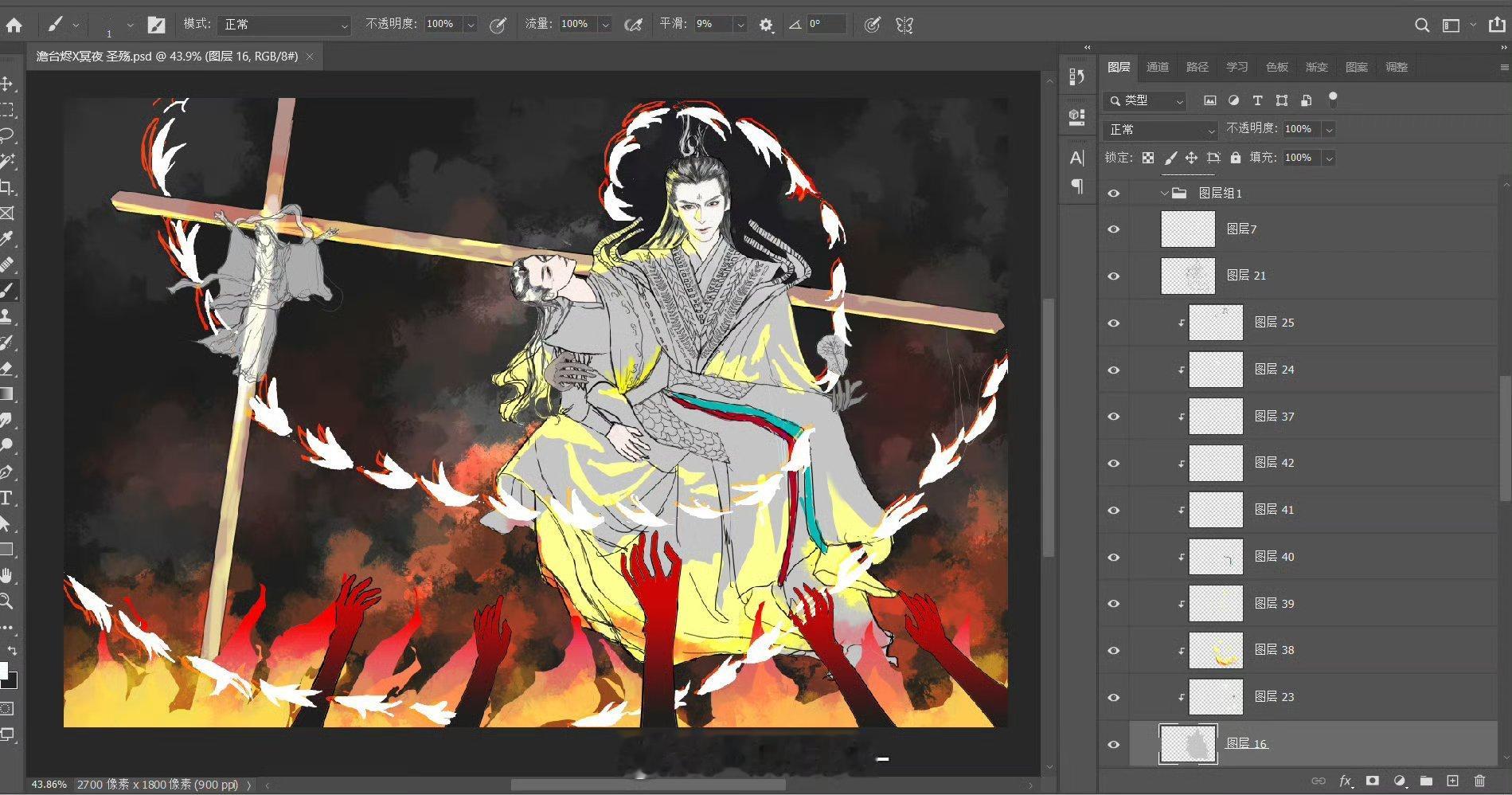Image resolution: width=1512 pixels, height=795 pixels.
Task: Click the foreground color swatch
Action: 3,671
